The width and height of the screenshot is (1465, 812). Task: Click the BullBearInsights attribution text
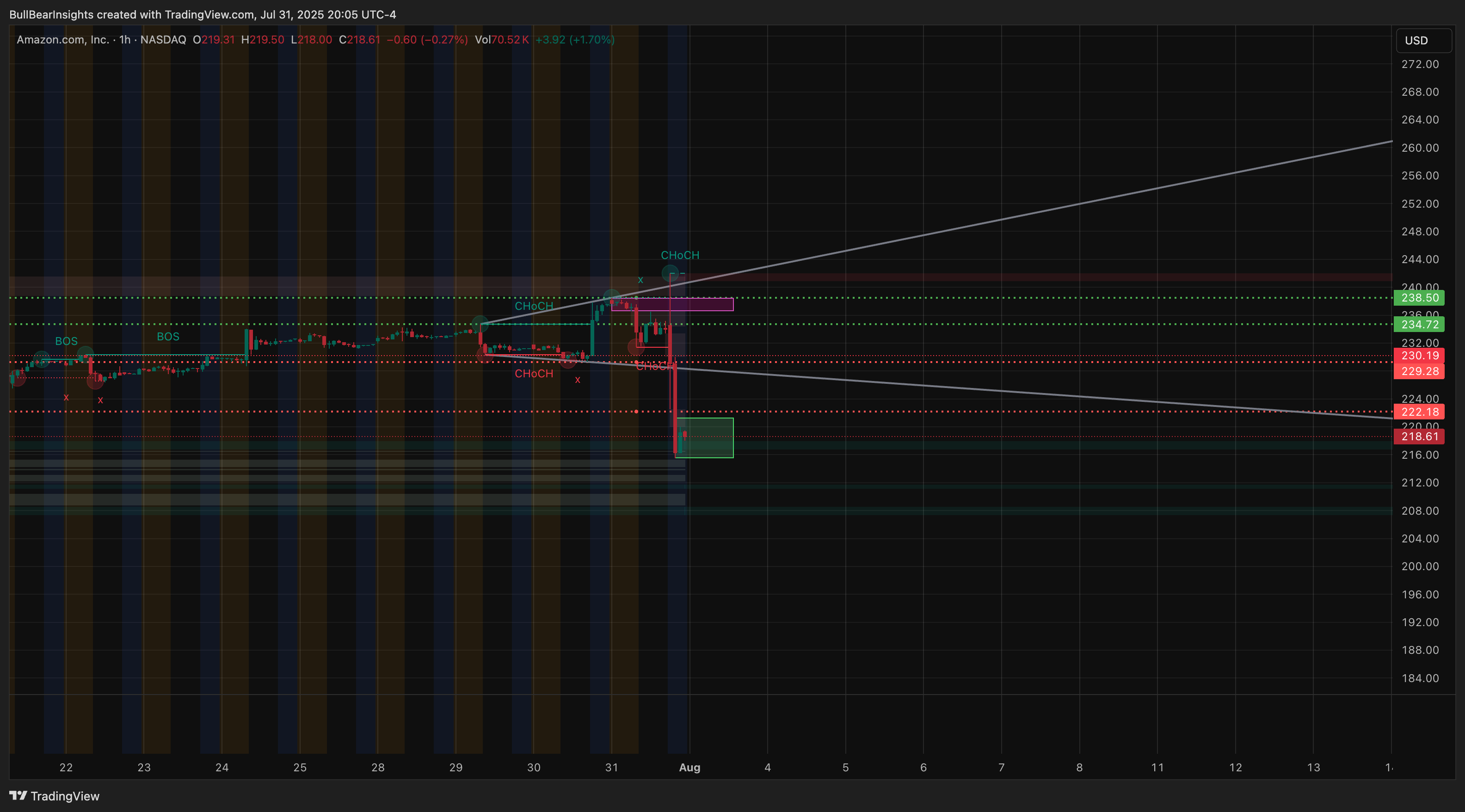pyautogui.click(x=203, y=14)
